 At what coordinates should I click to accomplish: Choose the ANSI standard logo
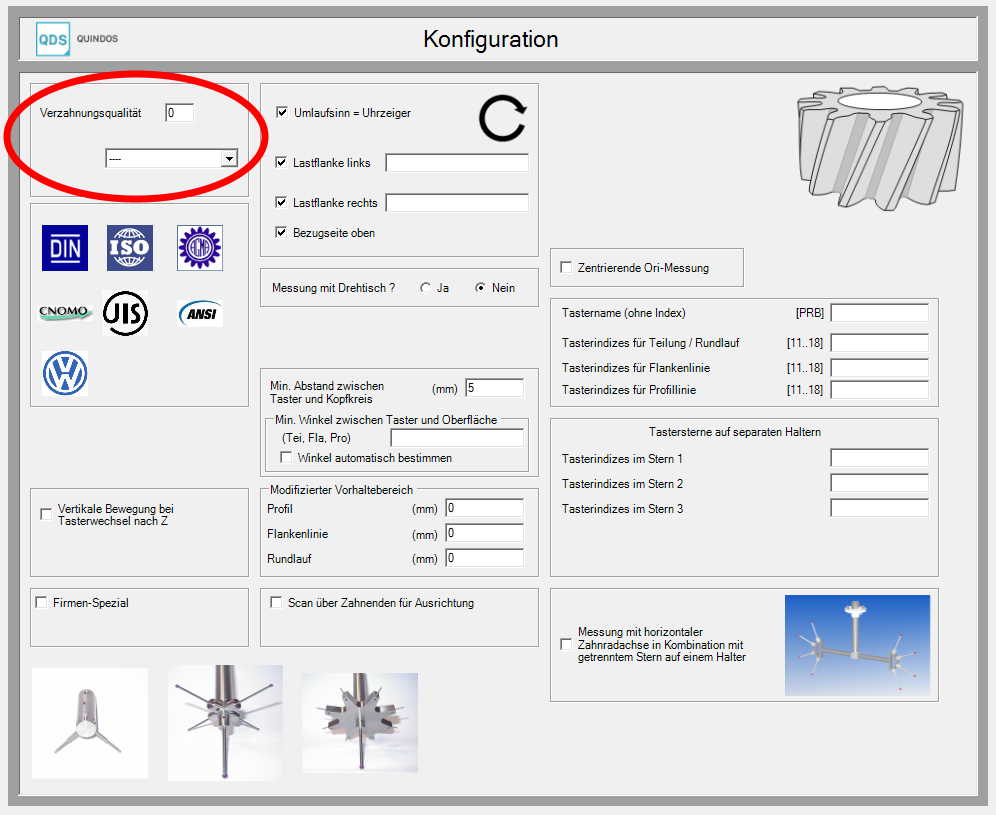[x=200, y=313]
